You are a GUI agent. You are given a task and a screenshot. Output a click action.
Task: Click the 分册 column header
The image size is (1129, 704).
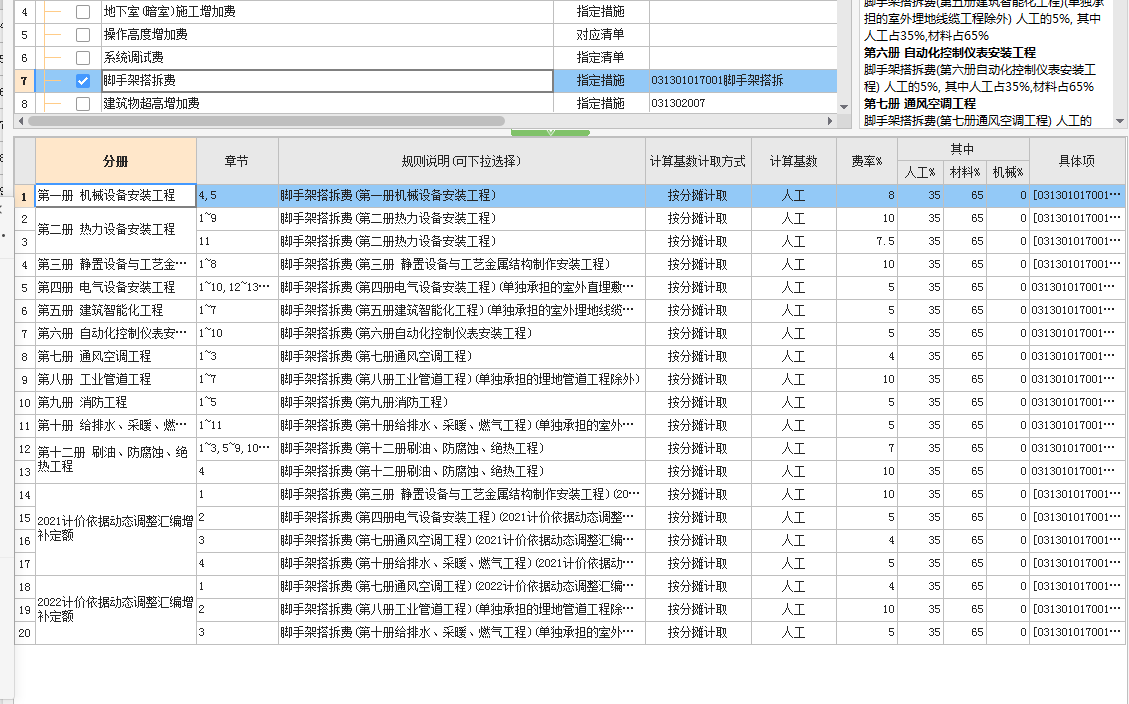[x=115, y=161]
